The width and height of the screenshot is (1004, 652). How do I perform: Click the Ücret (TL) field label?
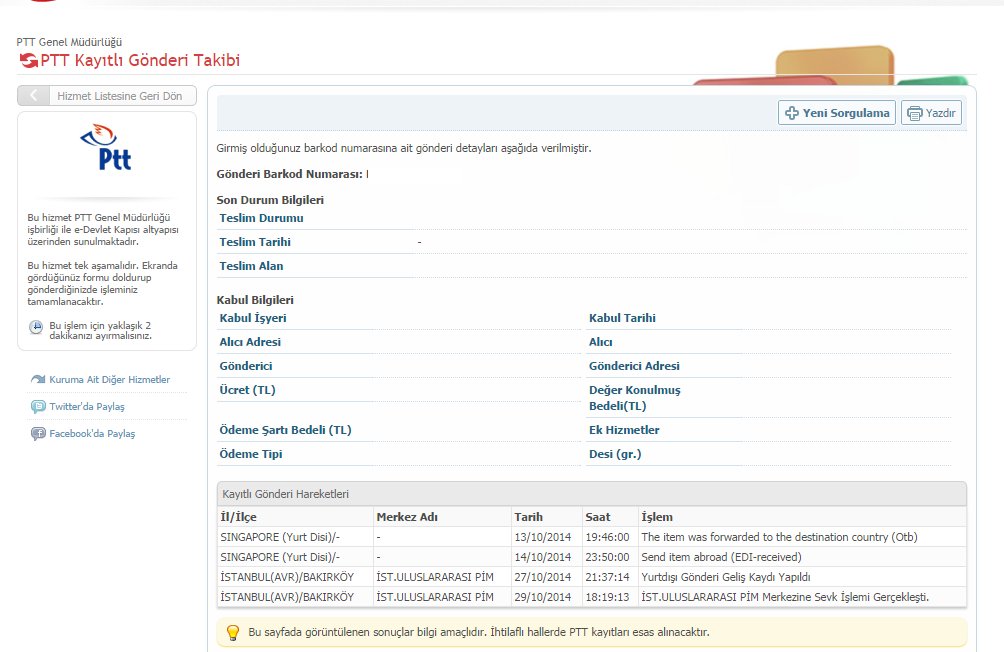[247, 390]
